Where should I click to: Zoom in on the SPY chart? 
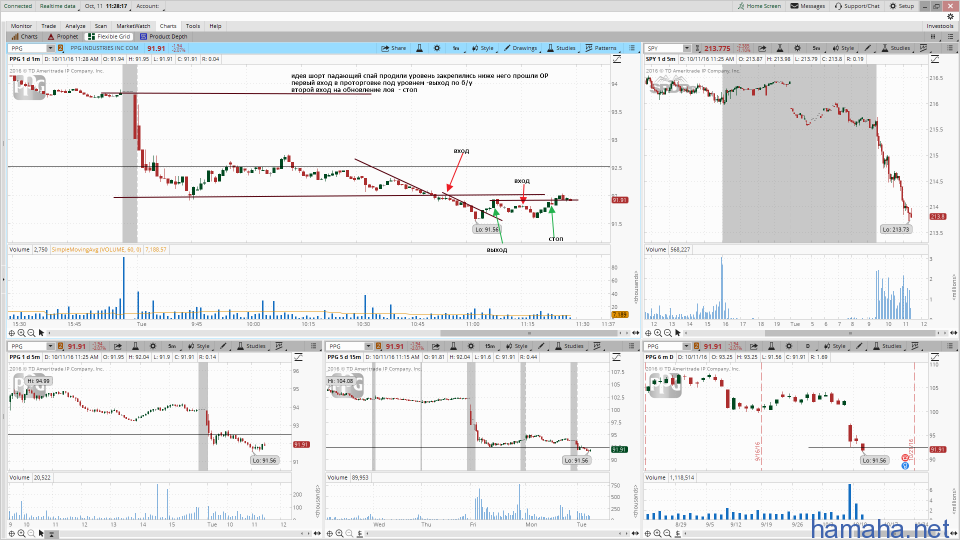point(658,333)
